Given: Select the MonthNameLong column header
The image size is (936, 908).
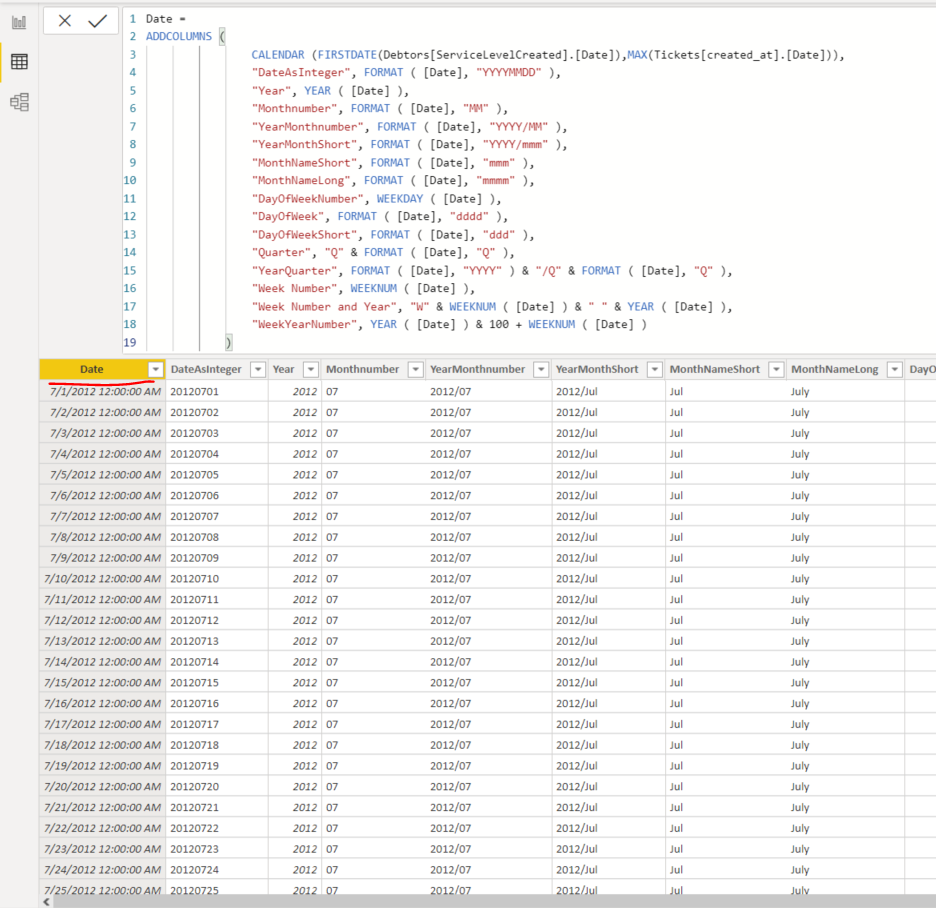Looking at the screenshot, I should point(835,370).
